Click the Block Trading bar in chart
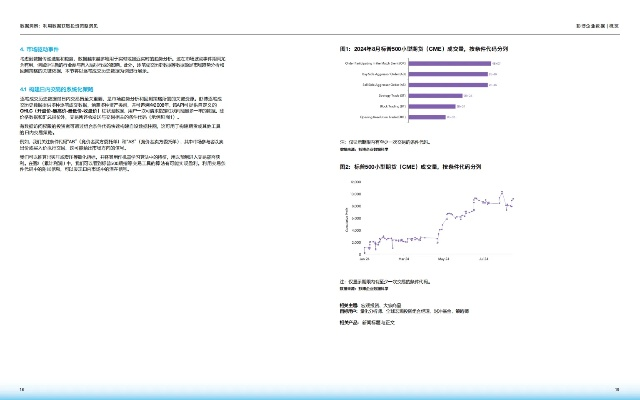The height and width of the screenshot is (400, 640). [x=431, y=106]
